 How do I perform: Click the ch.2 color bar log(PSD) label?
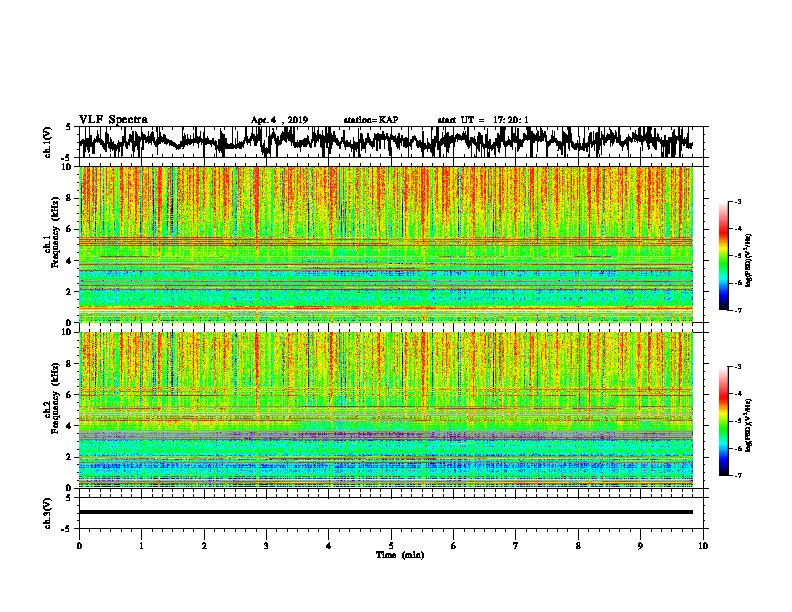coord(749,425)
